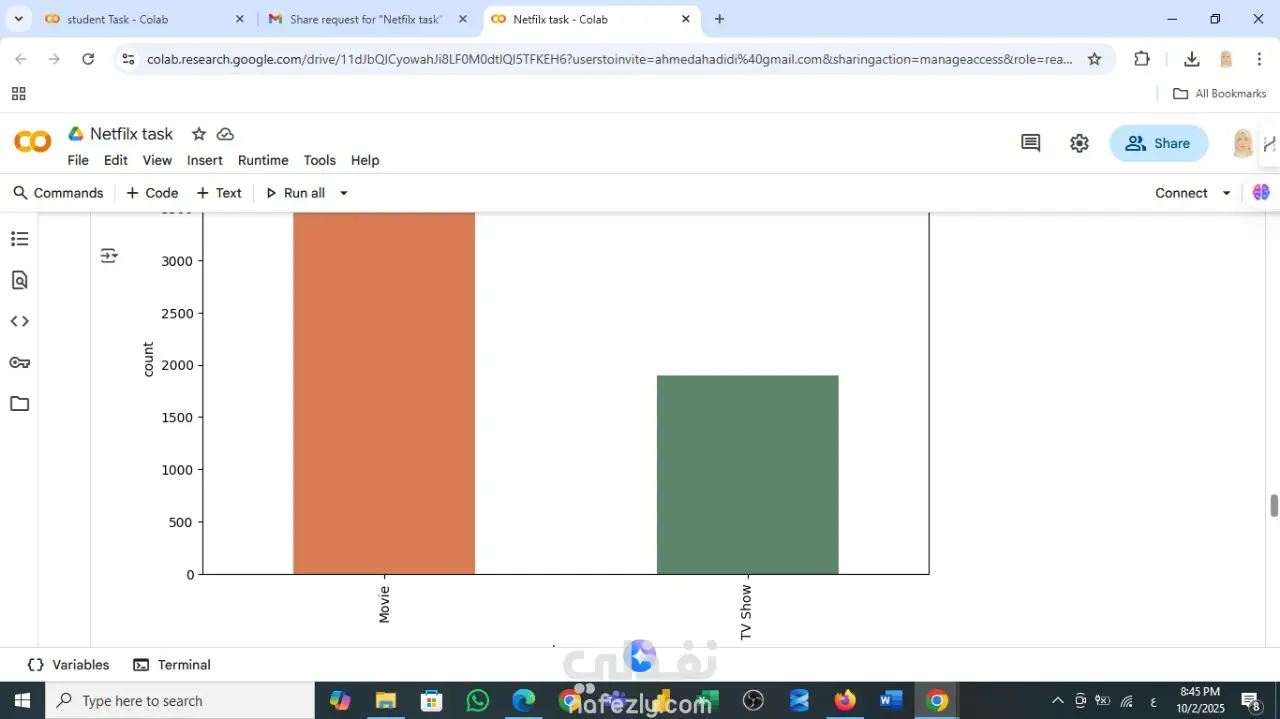The image size is (1280, 719).
Task: Expand the Run all dropdown arrow
Action: tap(343, 193)
